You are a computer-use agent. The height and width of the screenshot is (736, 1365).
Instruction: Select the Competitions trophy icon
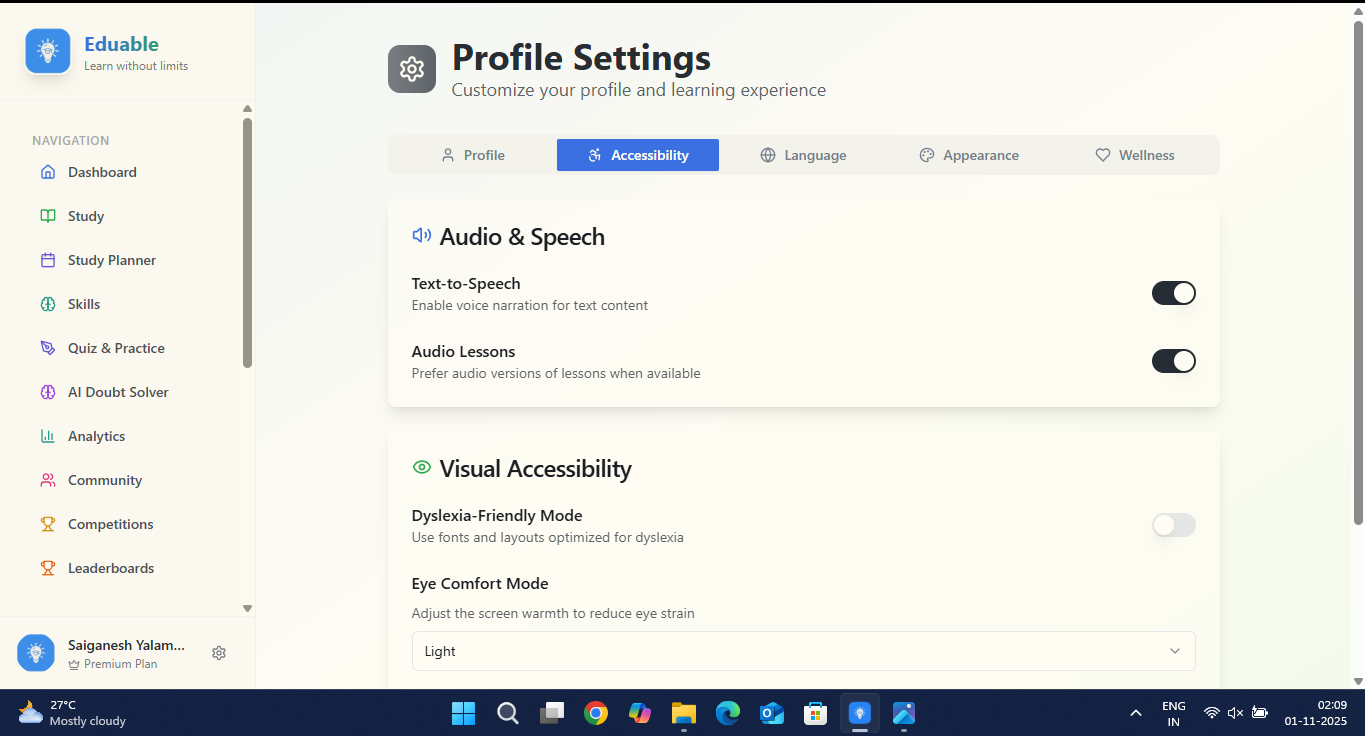coord(48,524)
